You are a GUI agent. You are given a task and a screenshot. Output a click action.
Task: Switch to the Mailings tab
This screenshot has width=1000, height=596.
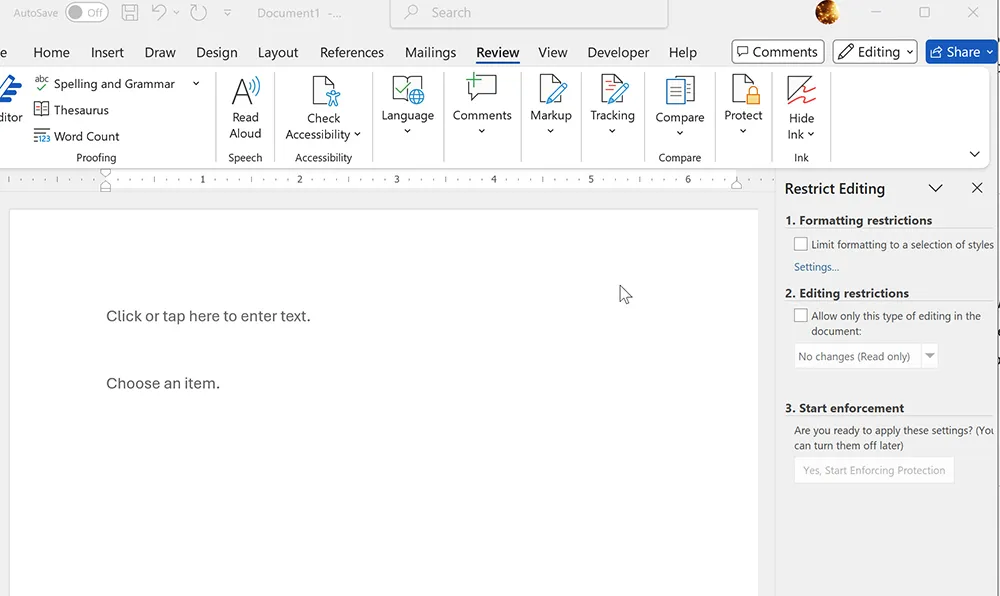(430, 52)
